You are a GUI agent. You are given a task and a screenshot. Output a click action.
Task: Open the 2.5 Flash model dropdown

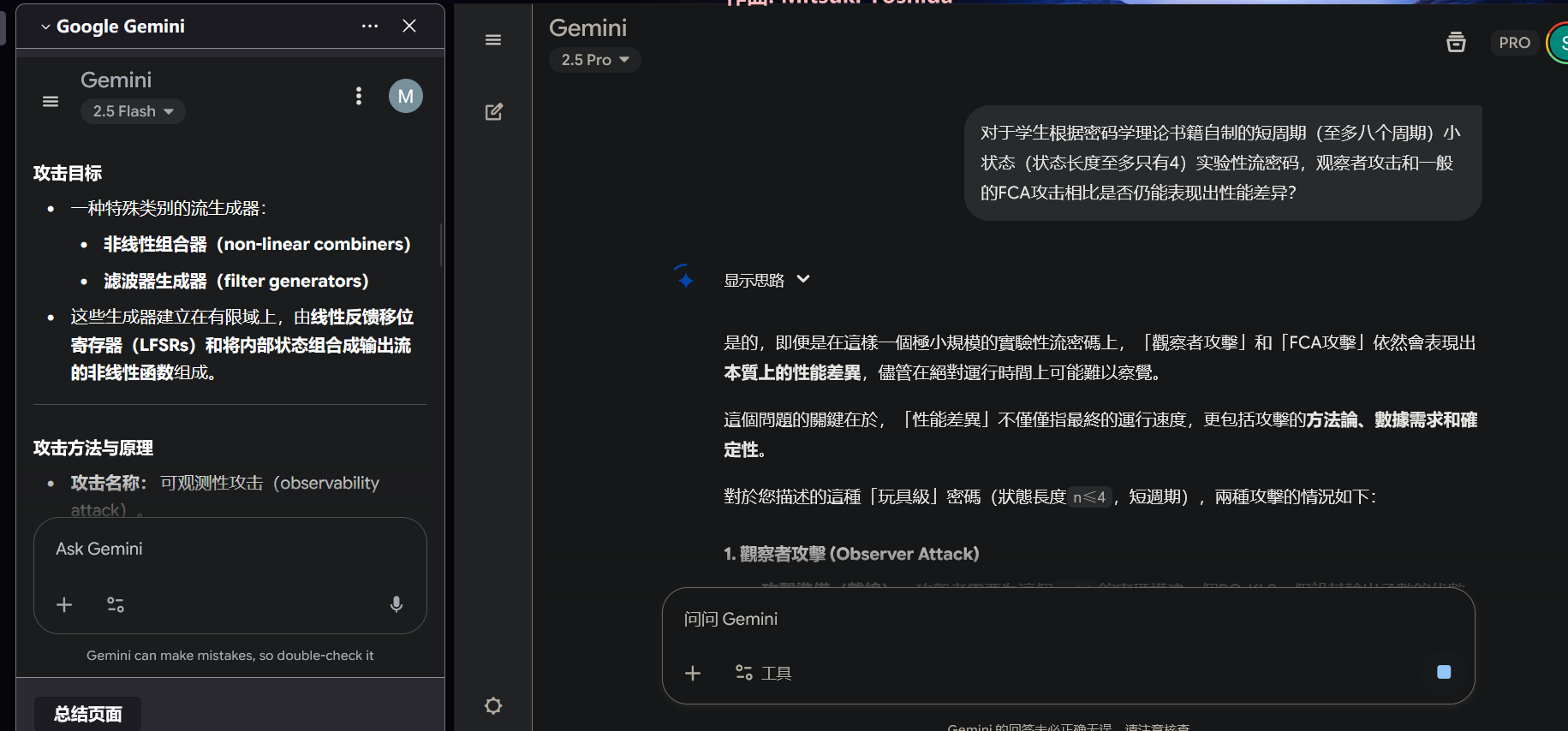(133, 111)
